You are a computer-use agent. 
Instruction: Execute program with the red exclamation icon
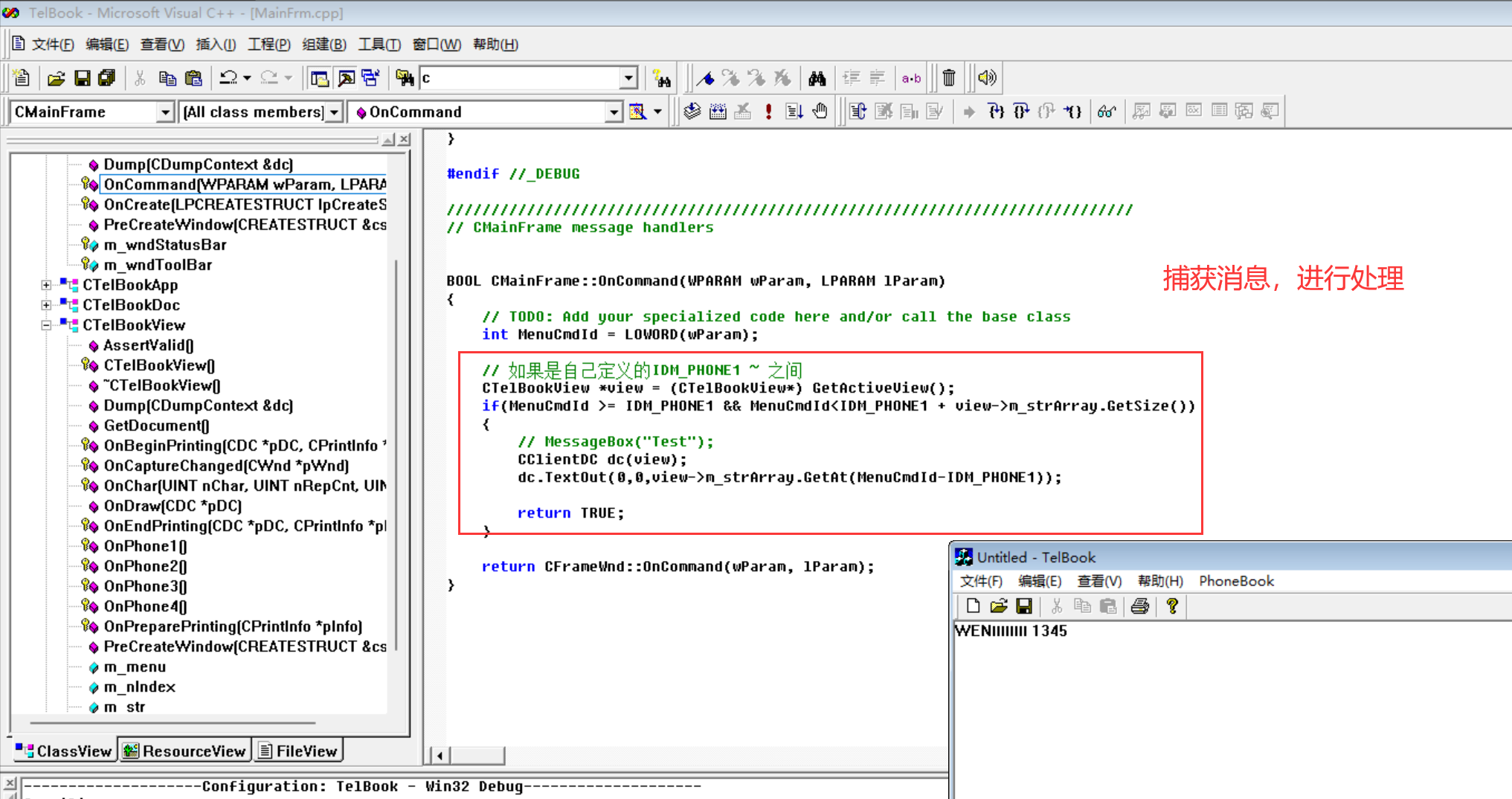tap(768, 112)
